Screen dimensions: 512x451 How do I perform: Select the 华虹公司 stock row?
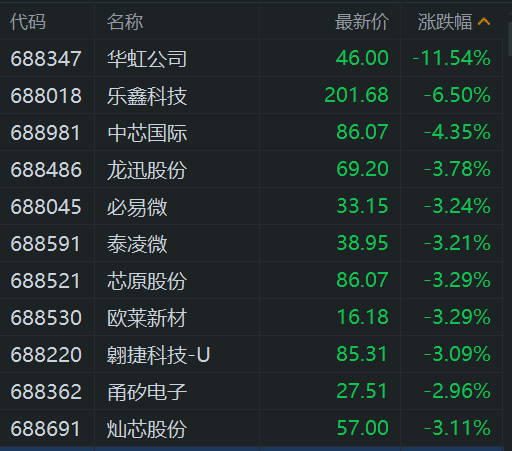251,58
